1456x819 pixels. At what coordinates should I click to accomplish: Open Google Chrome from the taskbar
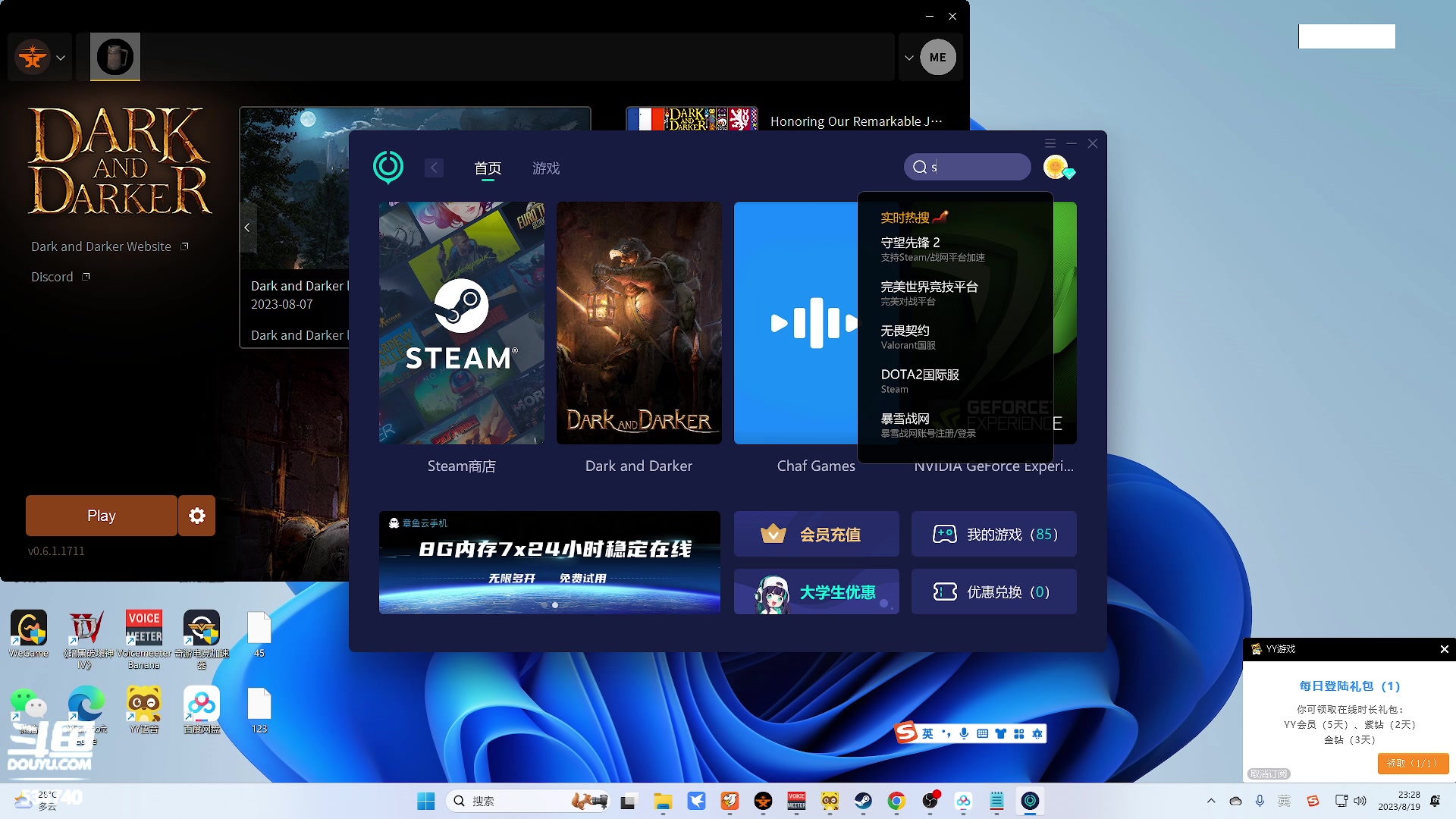[896, 801]
